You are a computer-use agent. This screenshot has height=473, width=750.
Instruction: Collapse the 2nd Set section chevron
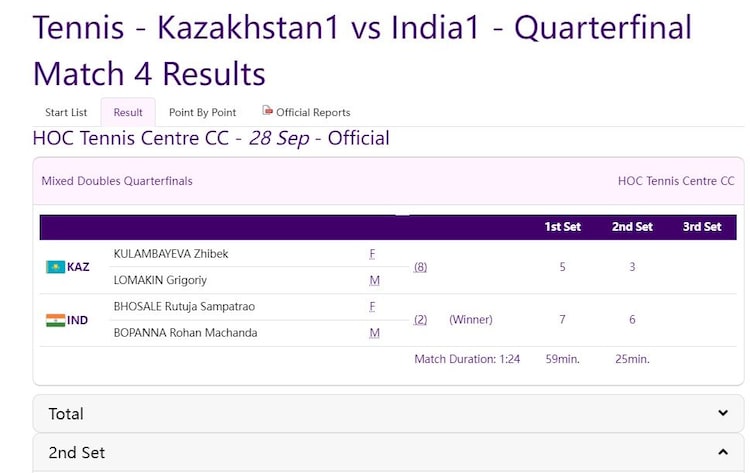coord(723,452)
